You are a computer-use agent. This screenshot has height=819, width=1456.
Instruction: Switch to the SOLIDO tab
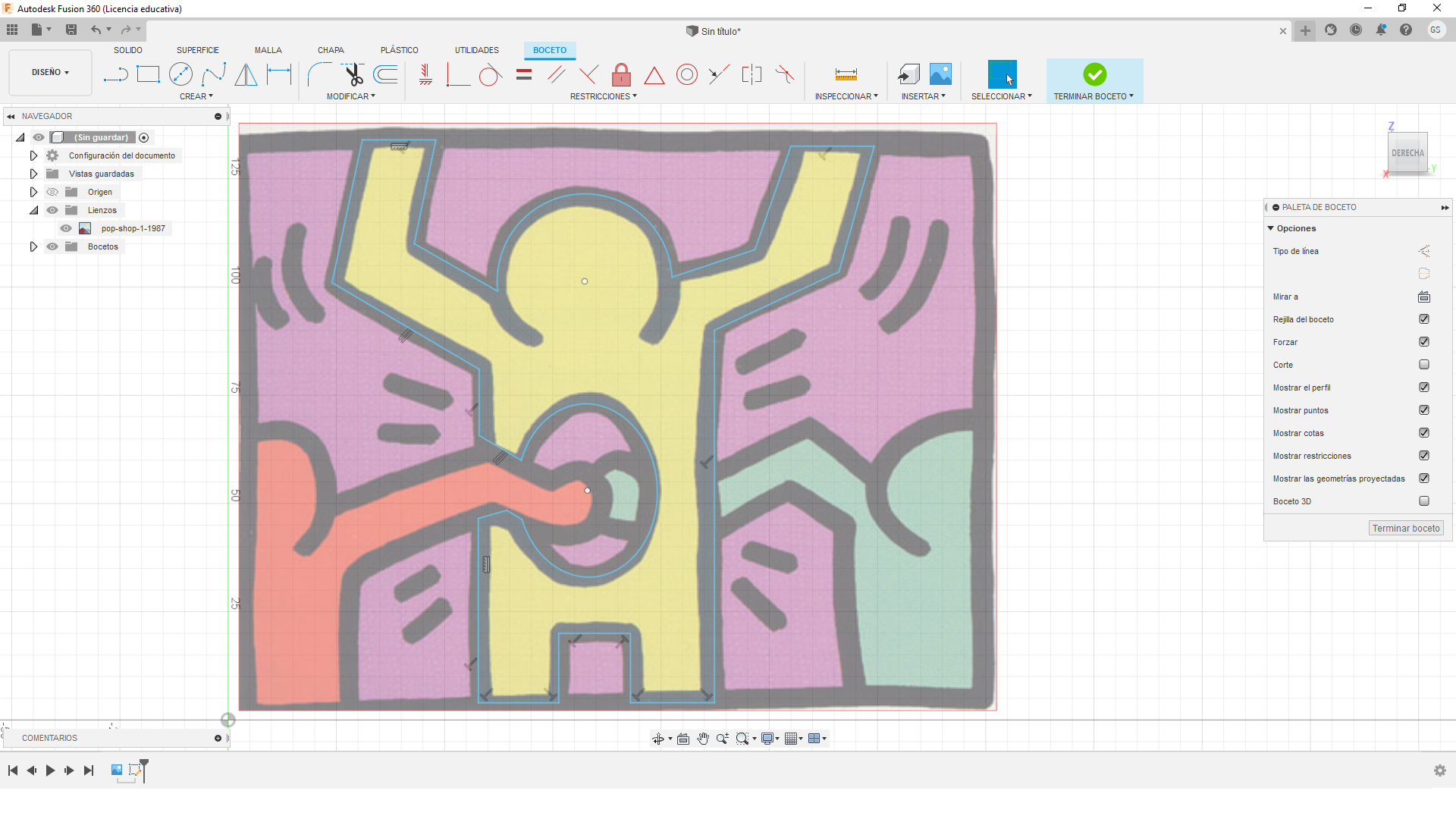[128, 50]
